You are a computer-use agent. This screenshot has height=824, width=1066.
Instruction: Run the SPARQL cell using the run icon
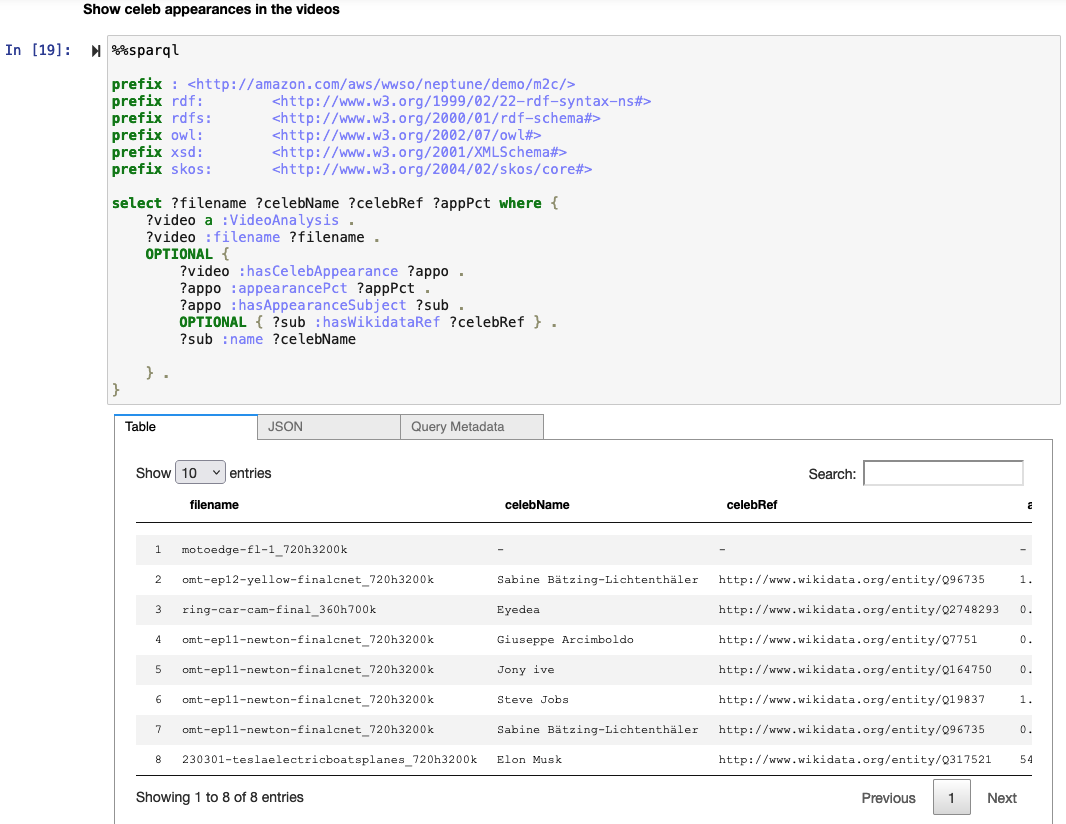click(97, 51)
